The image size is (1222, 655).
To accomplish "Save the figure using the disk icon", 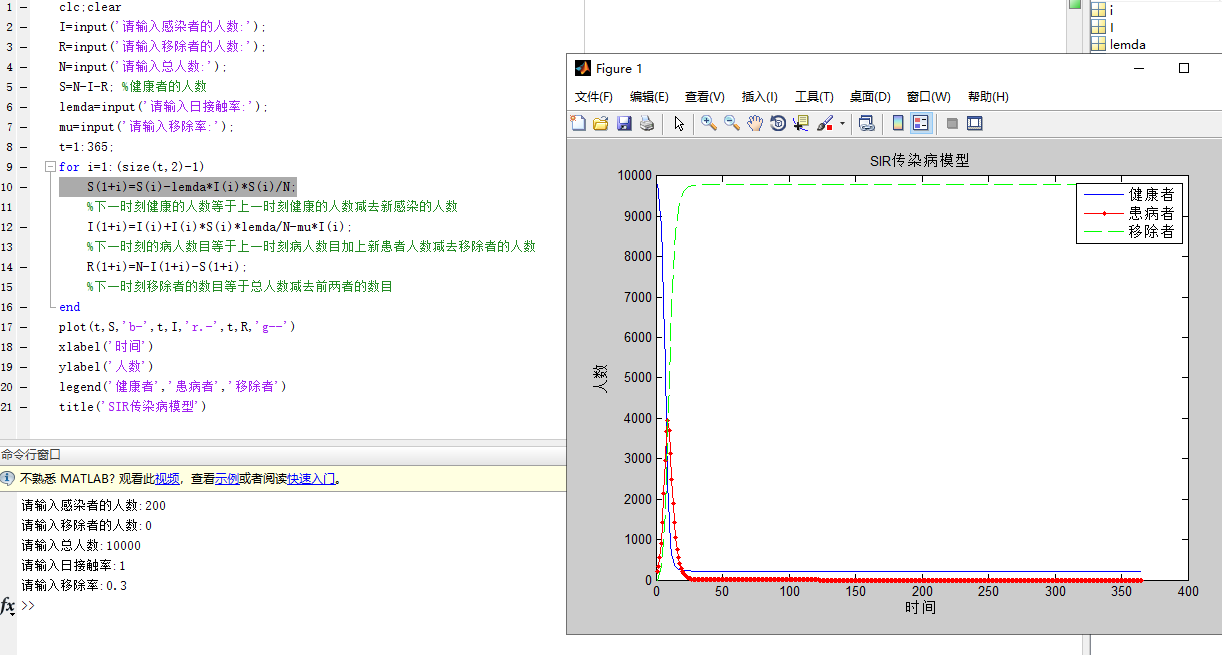I will tap(626, 123).
